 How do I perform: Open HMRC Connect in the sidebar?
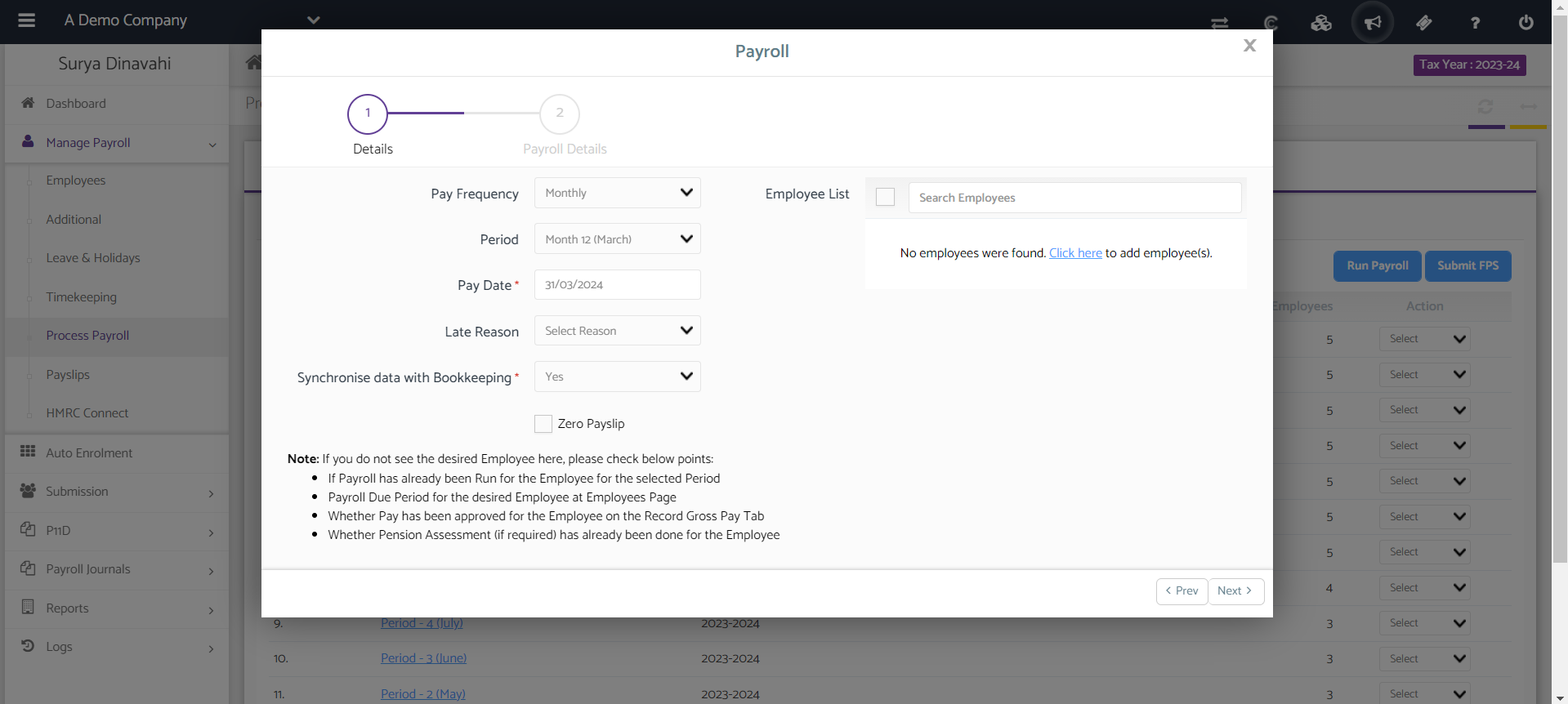[x=87, y=413]
